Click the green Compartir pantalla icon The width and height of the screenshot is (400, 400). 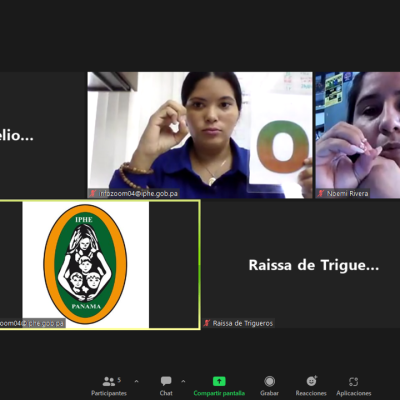(219, 381)
